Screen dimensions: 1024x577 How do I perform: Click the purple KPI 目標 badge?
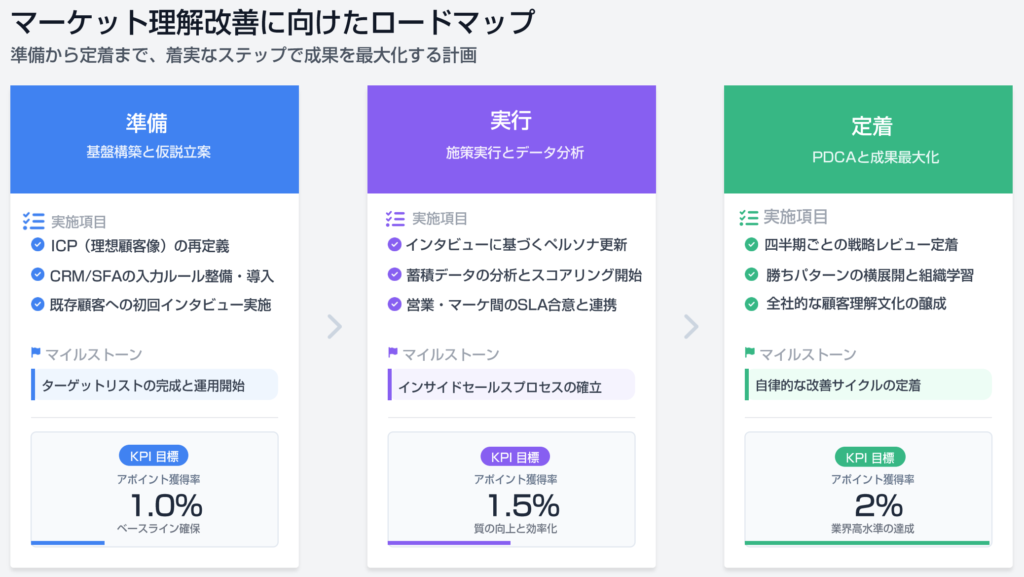pos(514,457)
